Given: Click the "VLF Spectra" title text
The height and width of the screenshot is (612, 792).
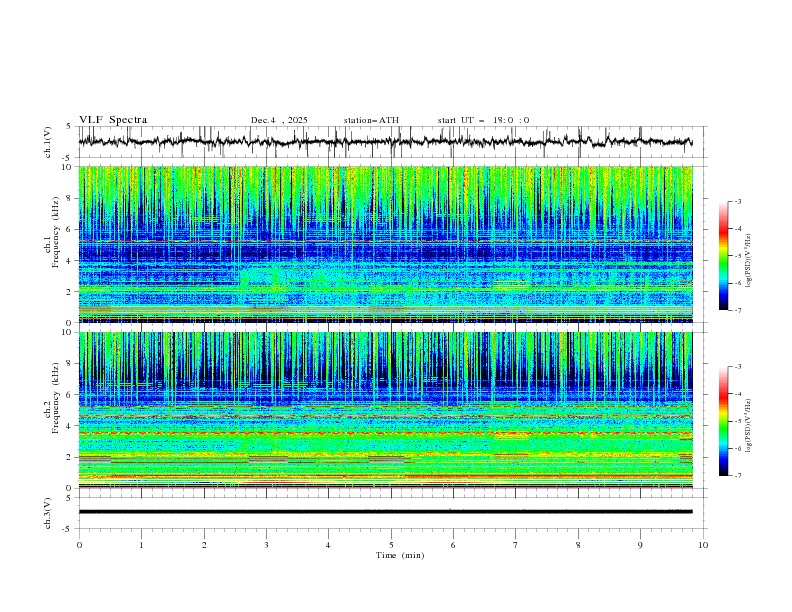Looking at the screenshot, I should click(x=113, y=120).
